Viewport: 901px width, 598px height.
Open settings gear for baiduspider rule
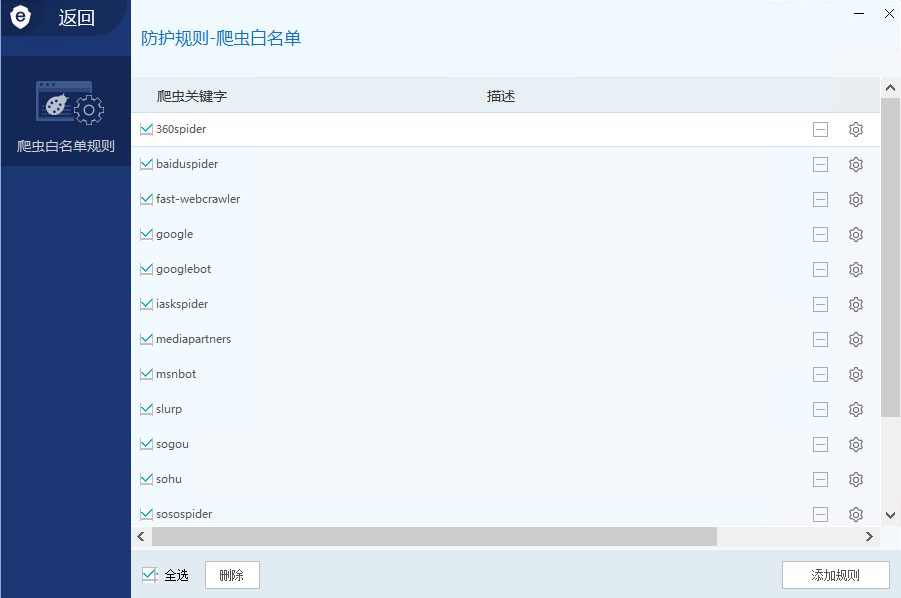tap(855, 164)
